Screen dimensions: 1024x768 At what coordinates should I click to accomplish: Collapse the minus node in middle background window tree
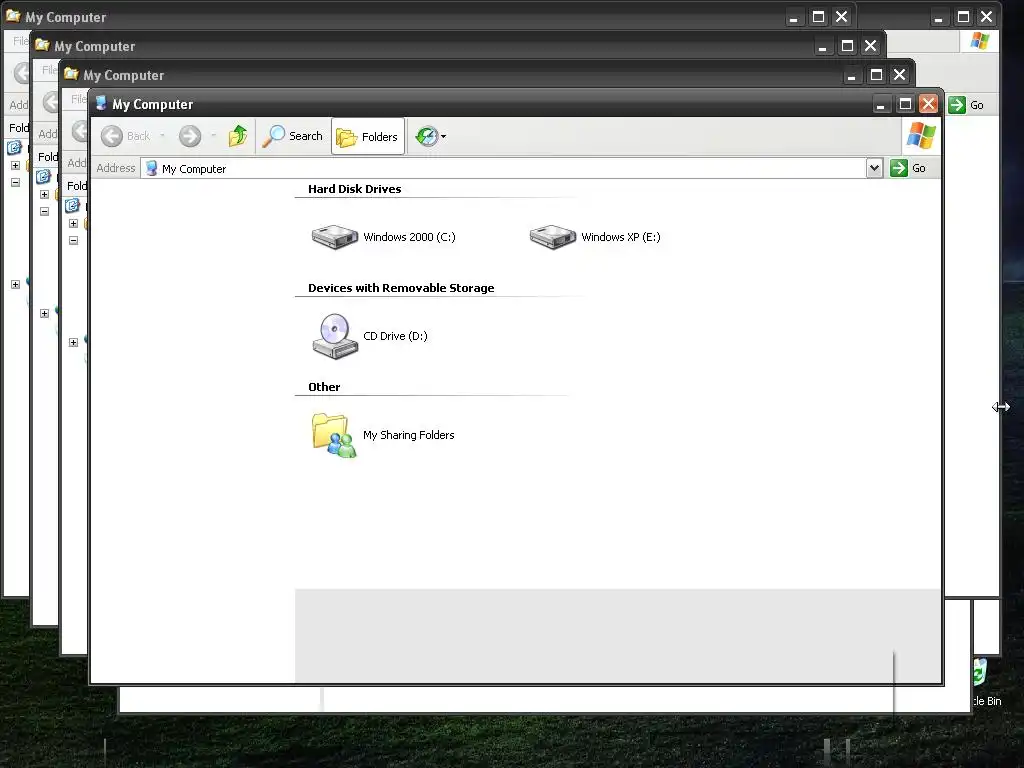point(44,211)
